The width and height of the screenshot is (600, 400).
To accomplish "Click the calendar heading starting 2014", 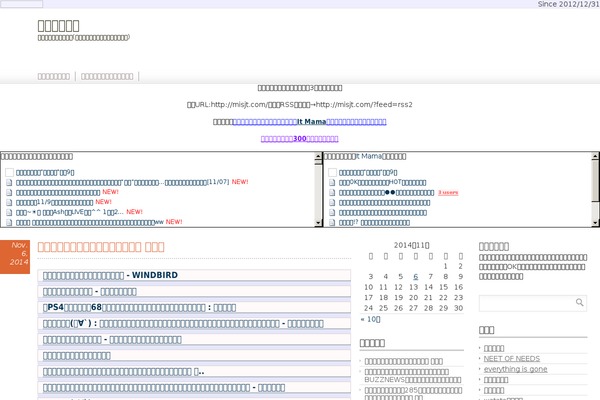I will (412, 245).
